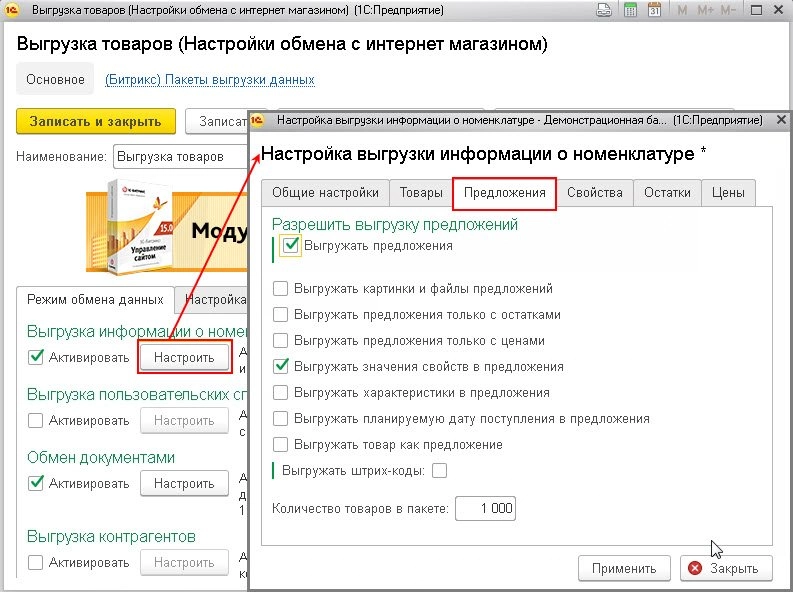Screen dimensions: 793x592
Task: Click Записать и закрыть button
Action: (x=96, y=121)
